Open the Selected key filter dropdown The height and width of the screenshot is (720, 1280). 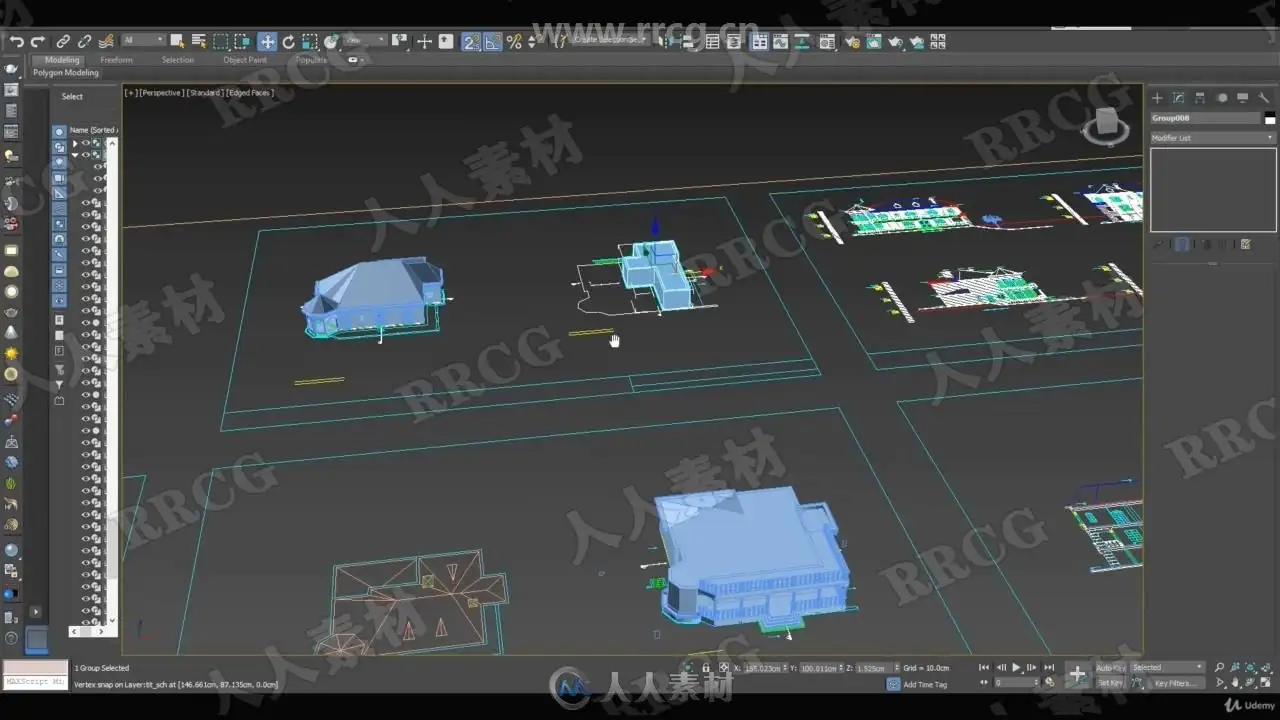pos(1167,667)
